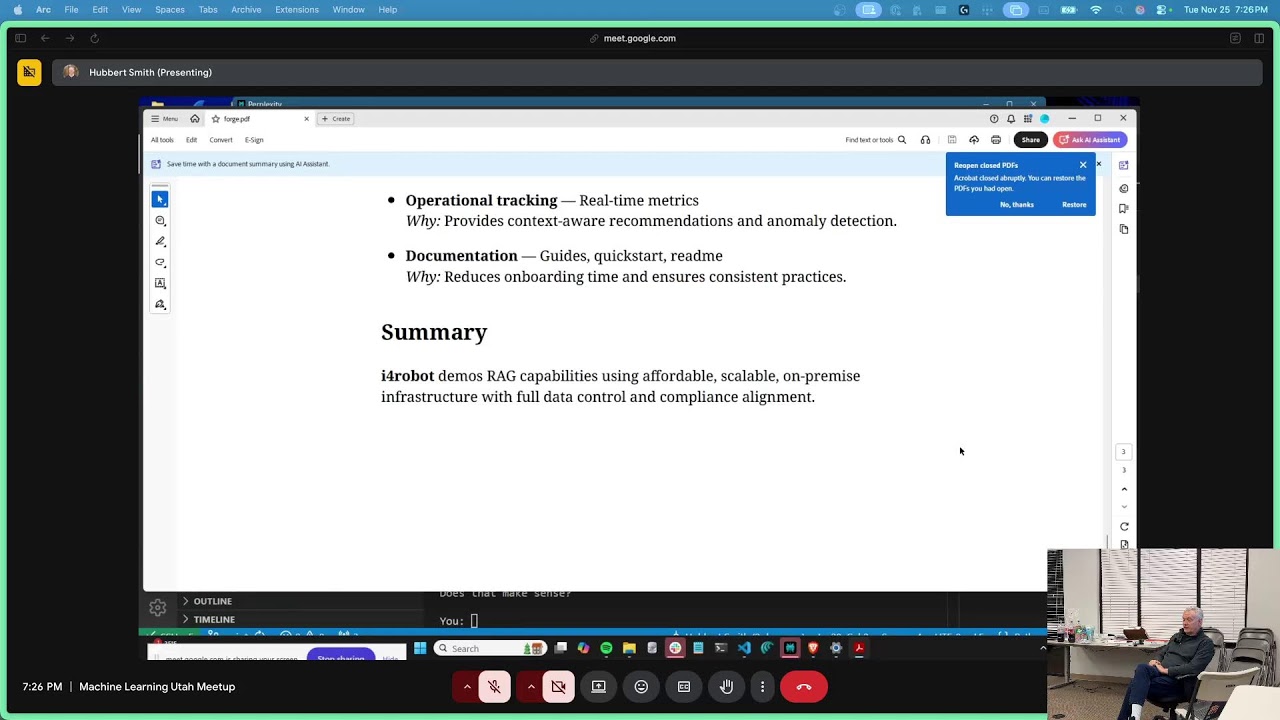Click the Acrobat print icon
This screenshot has height=720, width=1280.
(996, 140)
